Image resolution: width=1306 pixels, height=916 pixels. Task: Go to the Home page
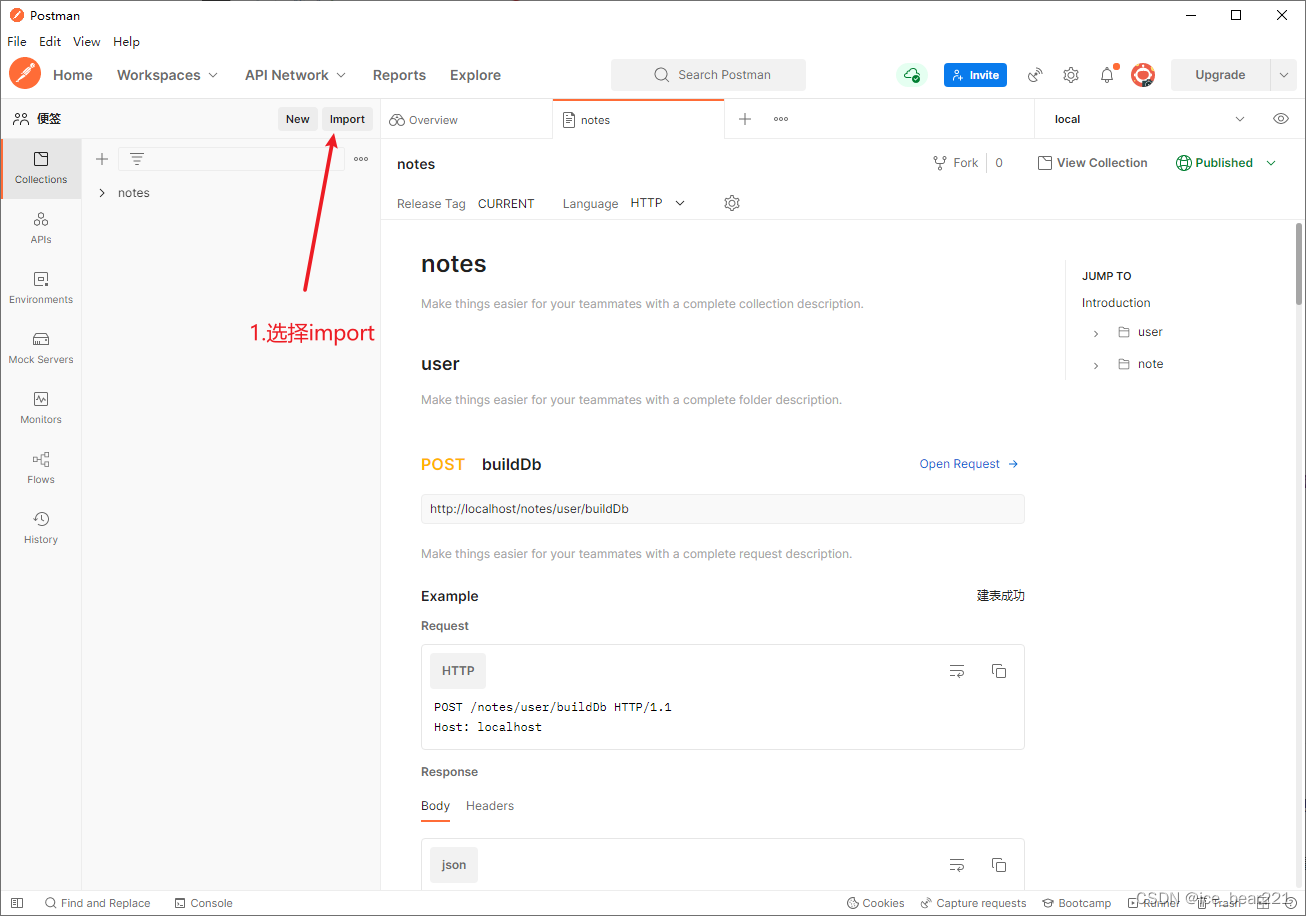(73, 75)
